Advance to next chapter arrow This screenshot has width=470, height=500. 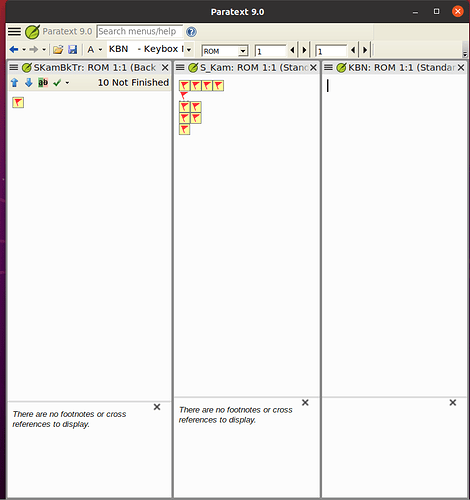pyautogui.click(x=304, y=50)
